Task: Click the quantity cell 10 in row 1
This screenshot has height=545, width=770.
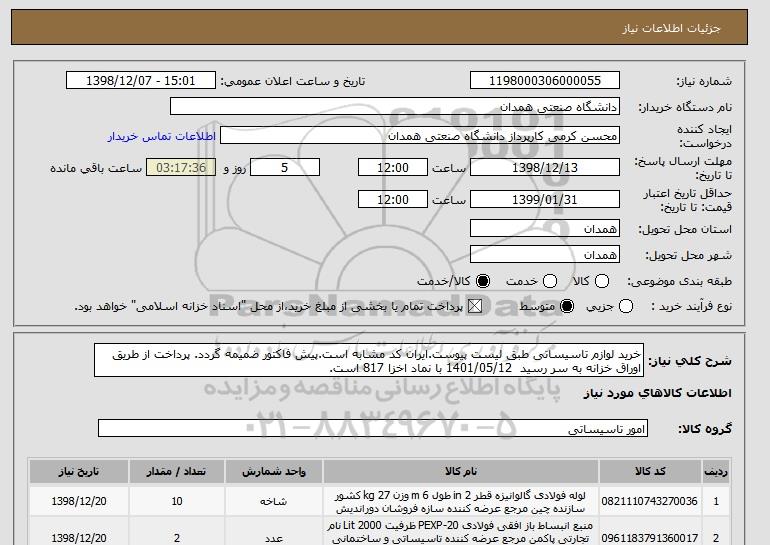Action: 177,501
